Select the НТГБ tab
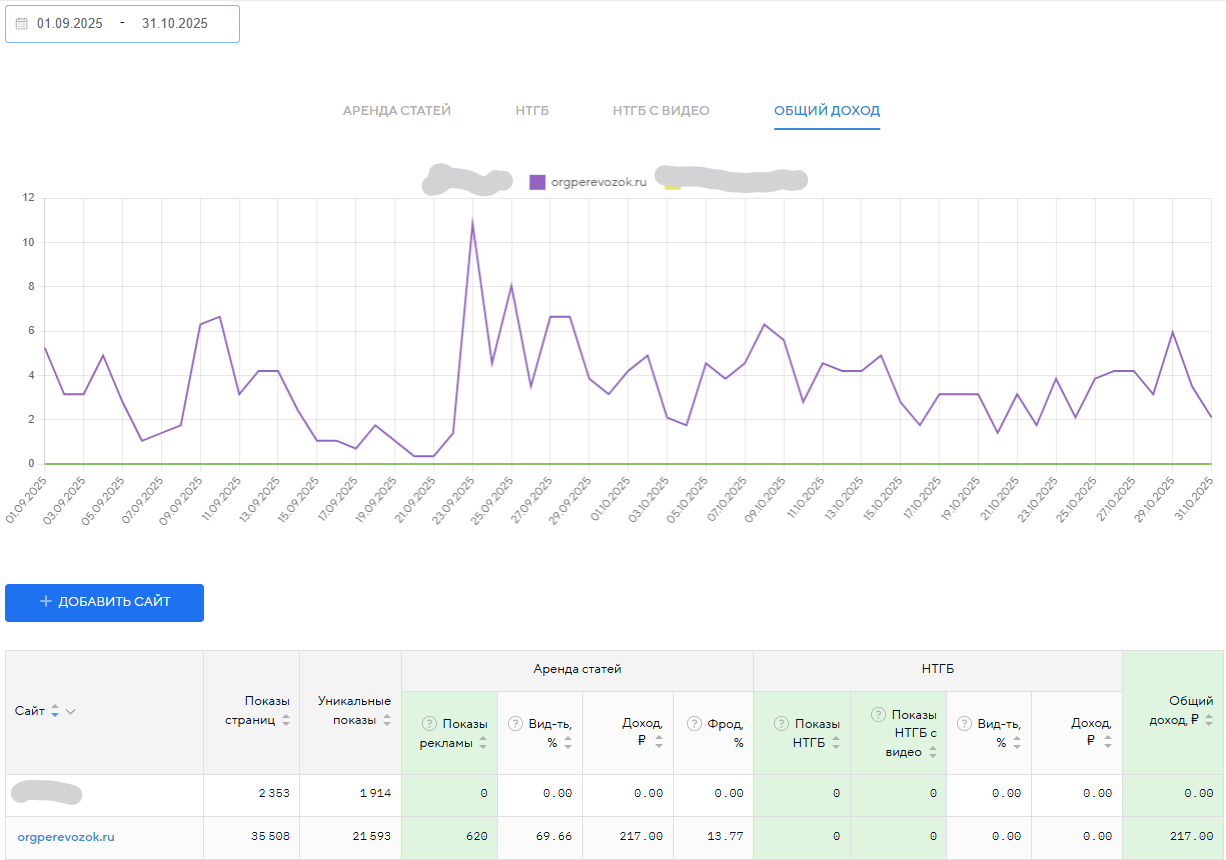Viewport: 1226px width, 860px height. tap(532, 111)
